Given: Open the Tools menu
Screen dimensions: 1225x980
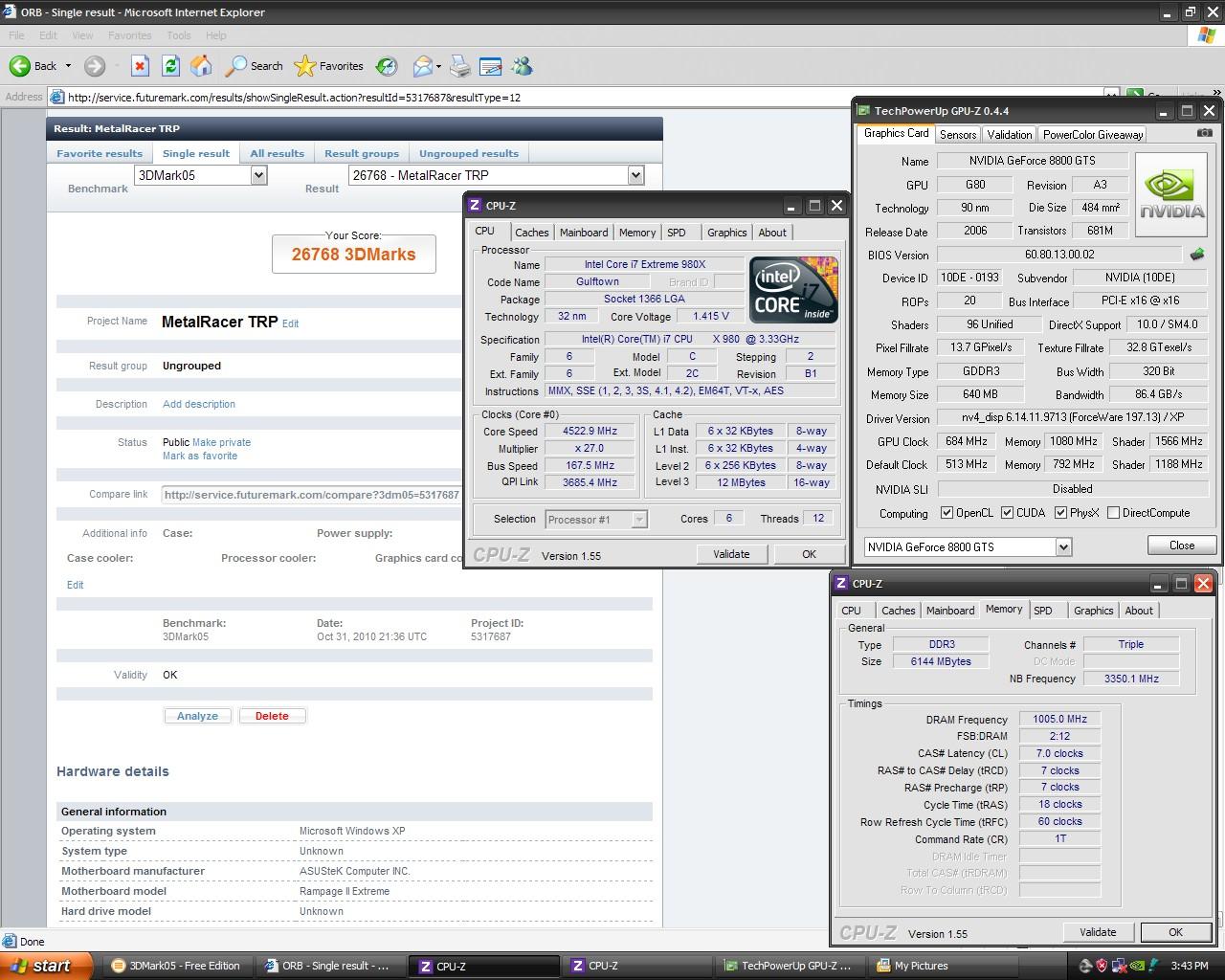Looking at the screenshot, I should pyautogui.click(x=179, y=35).
